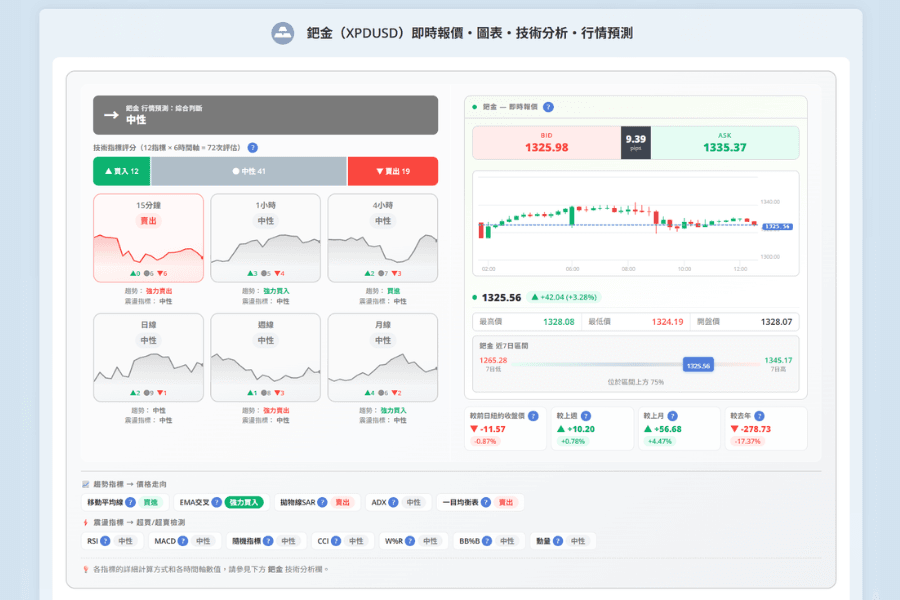Click the 近7日區間 range track
This screenshot has height=600, width=900.
point(636,365)
